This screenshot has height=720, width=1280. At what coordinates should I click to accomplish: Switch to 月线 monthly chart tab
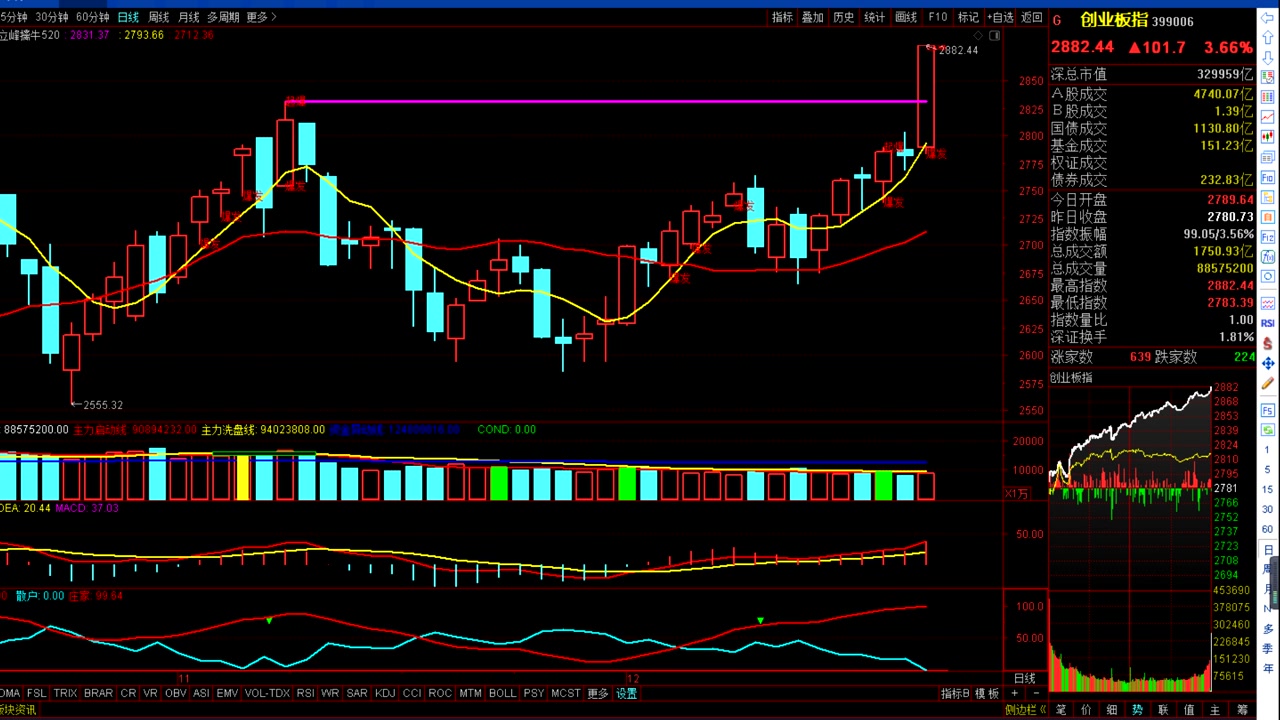pos(189,17)
